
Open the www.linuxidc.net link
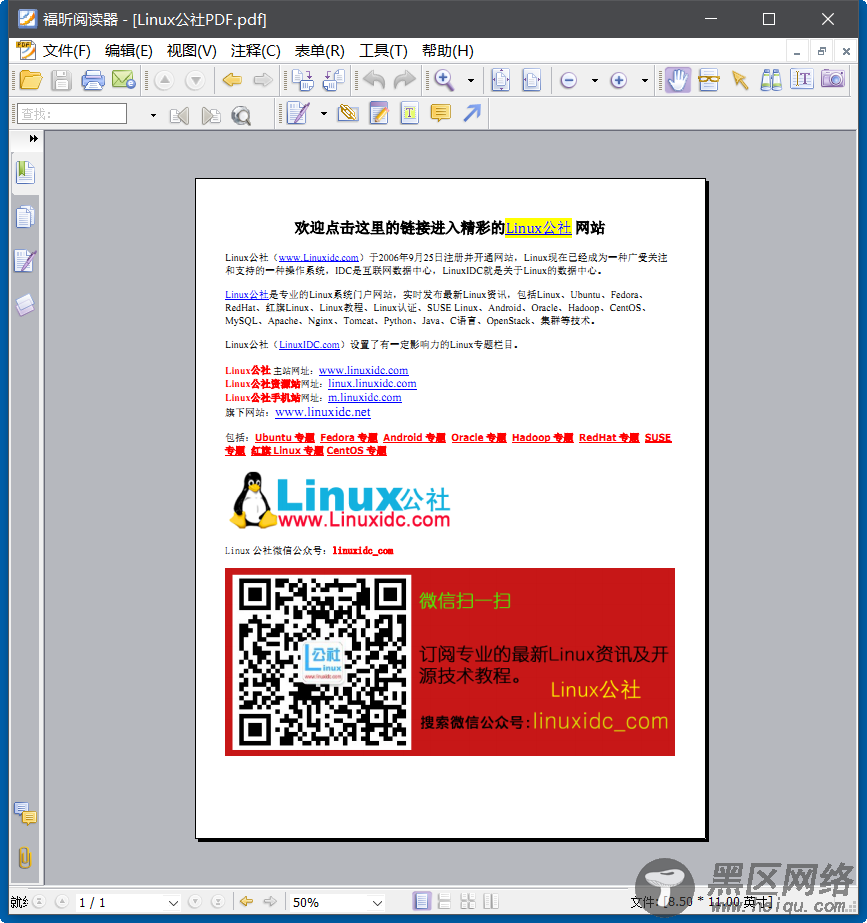tap(323, 412)
